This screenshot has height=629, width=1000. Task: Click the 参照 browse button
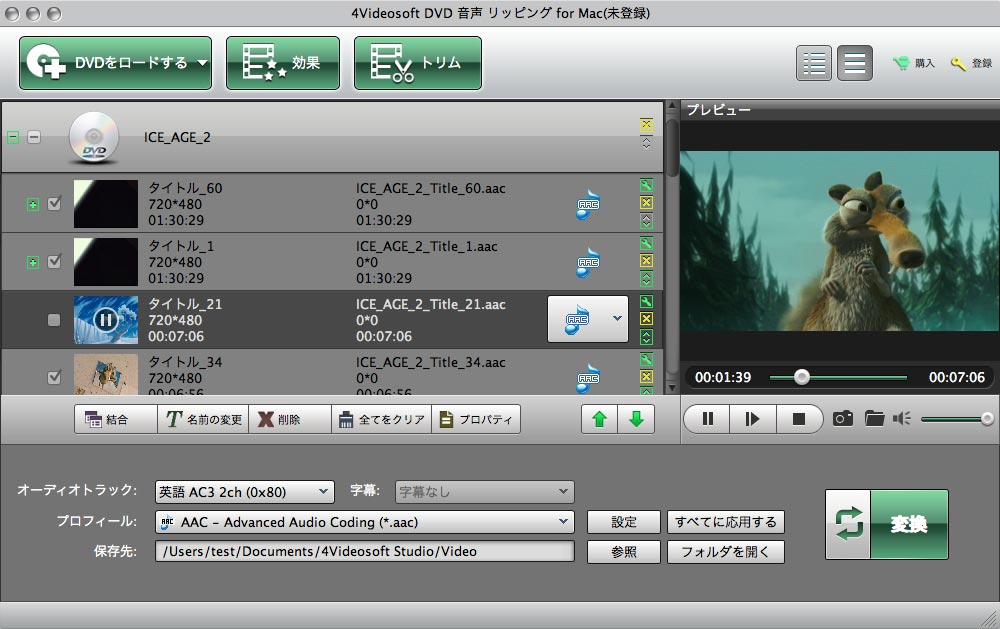click(x=624, y=552)
